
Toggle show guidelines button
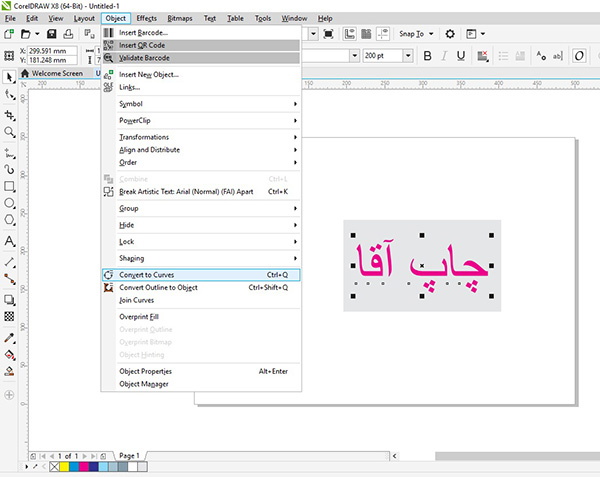[383, 34]
